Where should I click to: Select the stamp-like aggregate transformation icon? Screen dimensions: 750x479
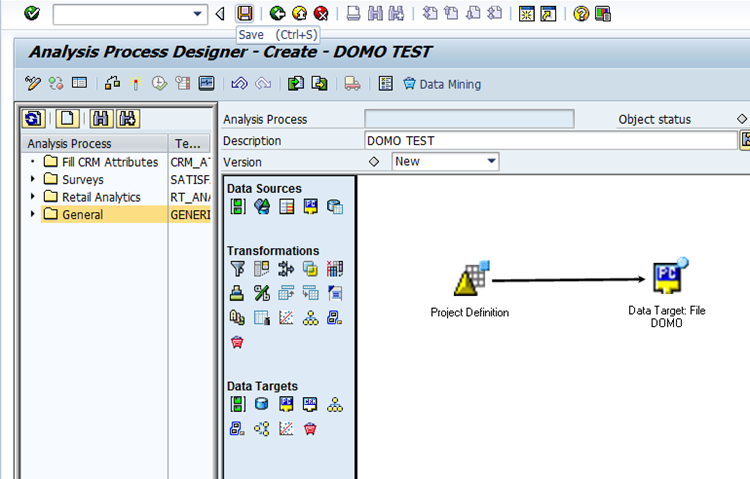(237, 293)
